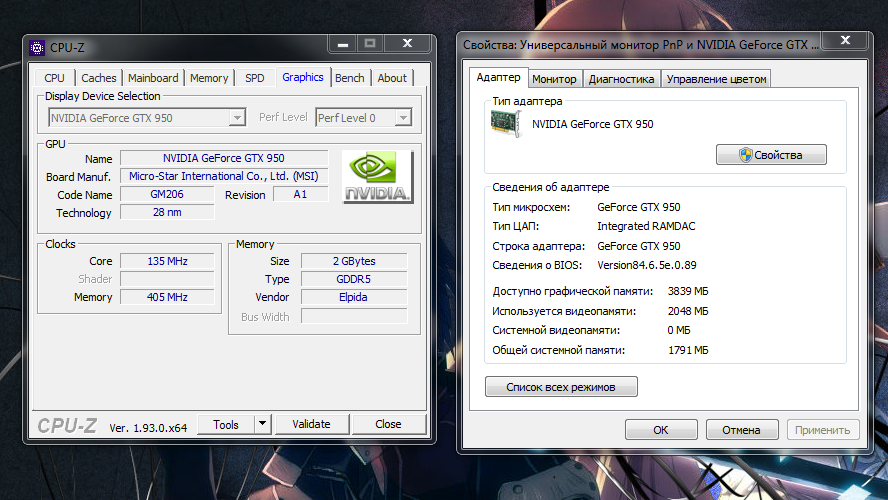The width and height of the screenshot is (888, 500).
Task: Switch to the Диагностика tab
Action: [x=621, y=79]
